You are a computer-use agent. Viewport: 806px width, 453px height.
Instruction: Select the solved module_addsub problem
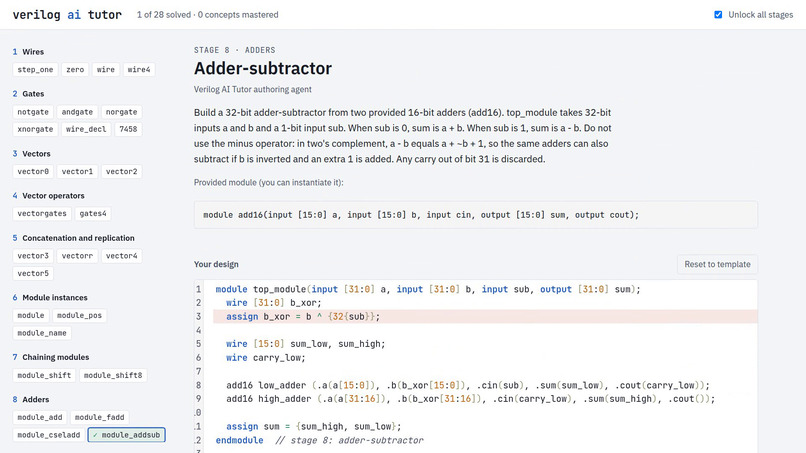(126, 435)
